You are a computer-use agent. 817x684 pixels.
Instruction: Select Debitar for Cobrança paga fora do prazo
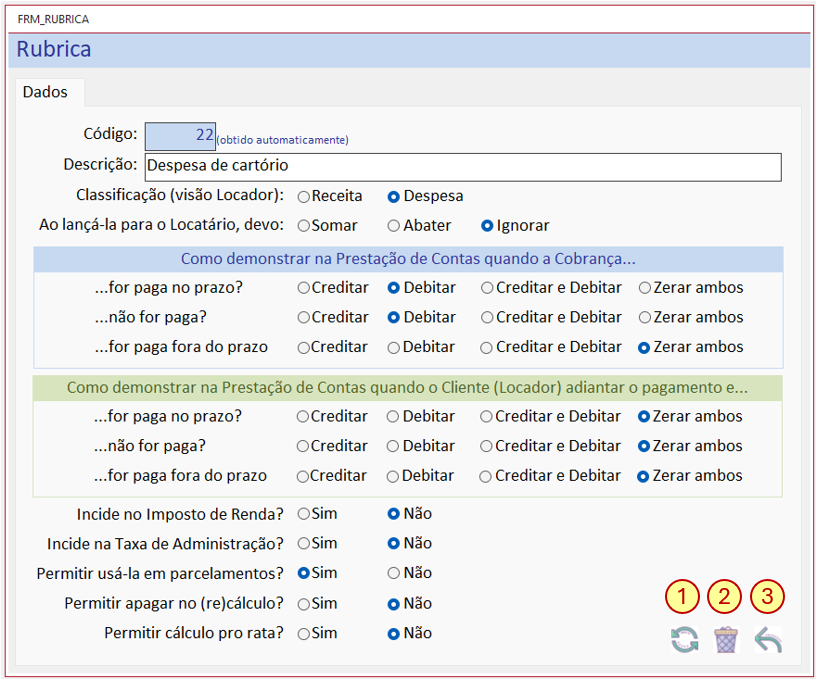[393, 348]
